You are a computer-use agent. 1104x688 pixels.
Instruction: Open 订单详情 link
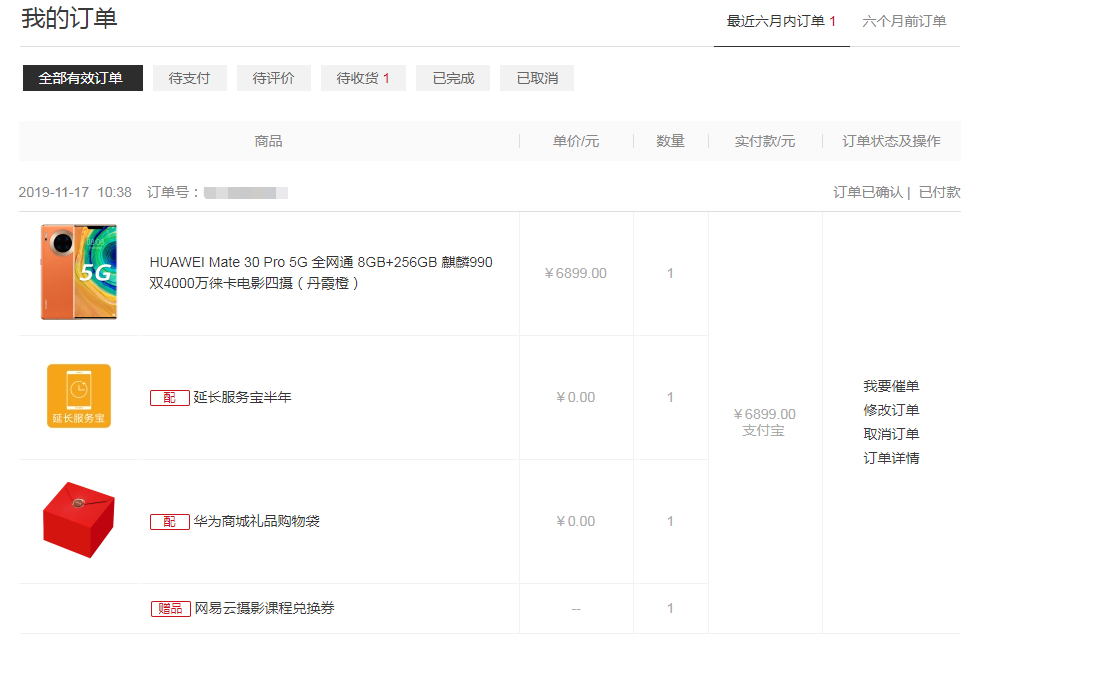[x=891, y=458]
